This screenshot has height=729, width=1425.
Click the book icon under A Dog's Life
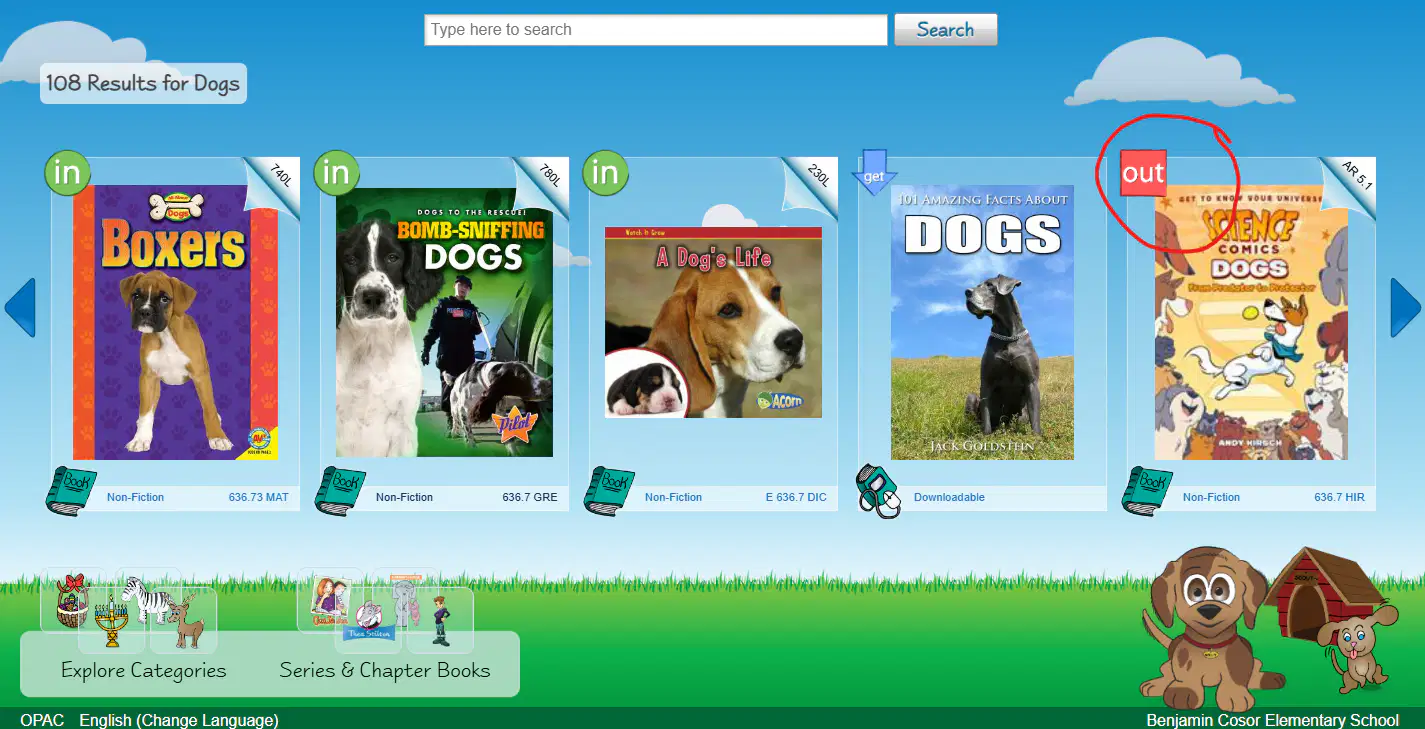pos(609,491)
